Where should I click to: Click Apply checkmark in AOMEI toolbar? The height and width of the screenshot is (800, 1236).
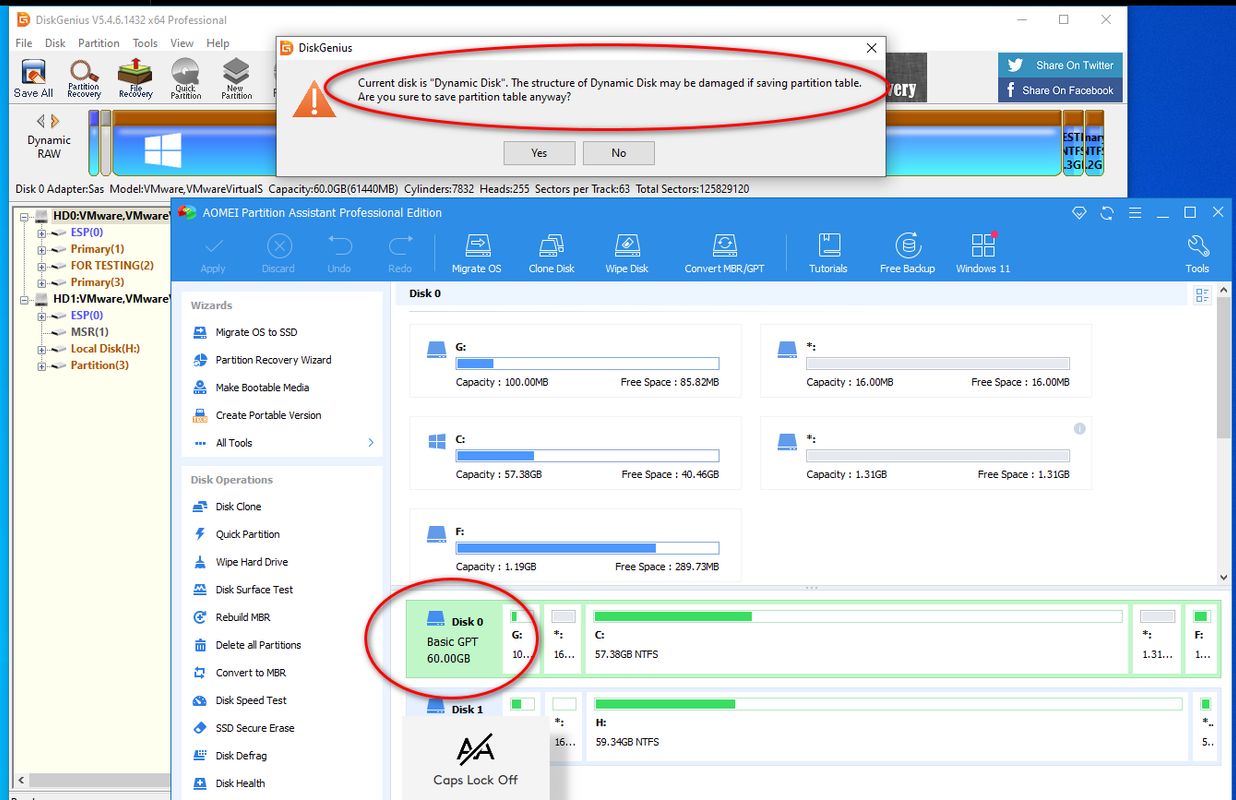tap(213, 254)
